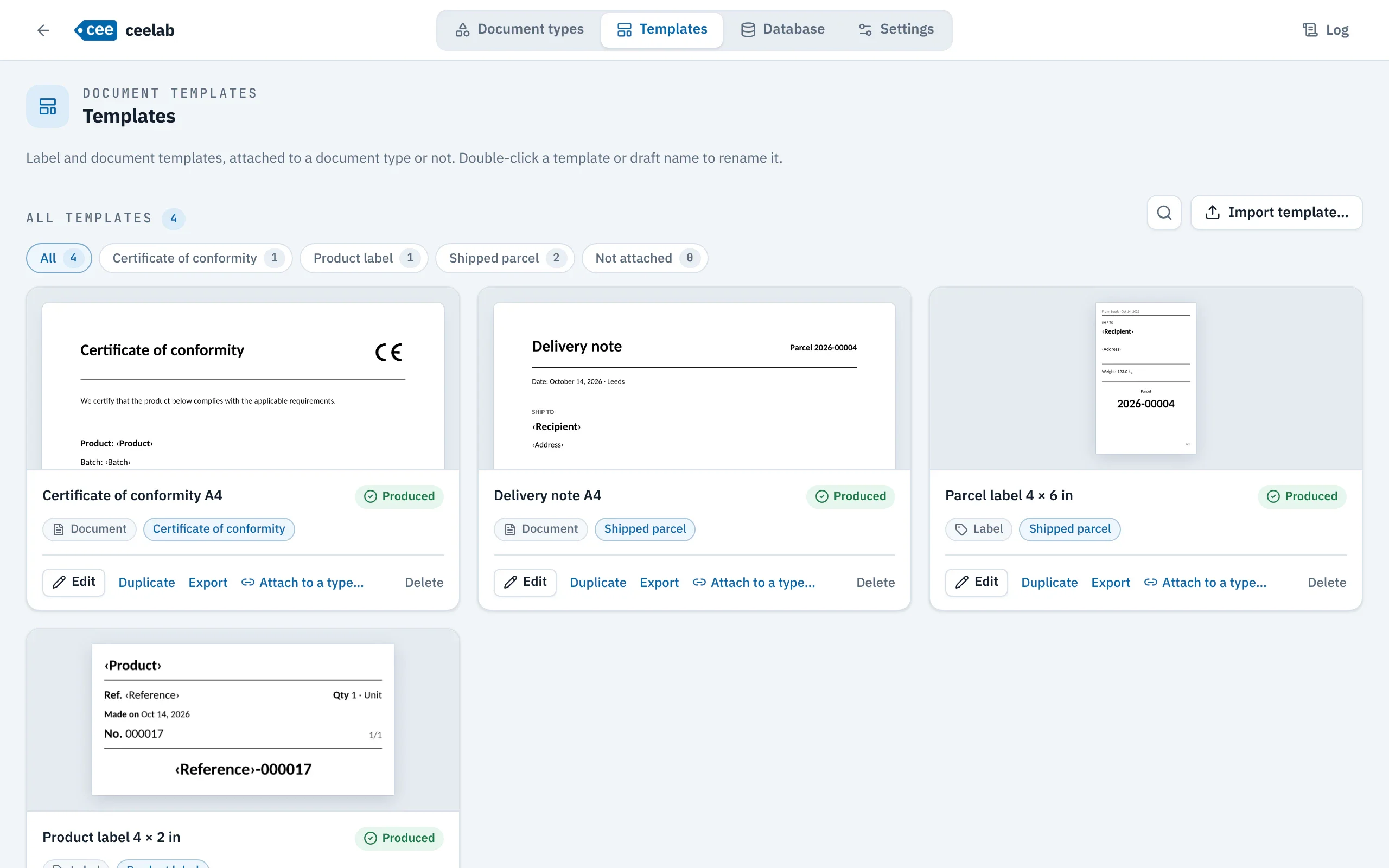The width and height of the screenshot is (1389, 868).
Task: Attach Certificate of conformity A4 to a type
Action: [302, 583]
